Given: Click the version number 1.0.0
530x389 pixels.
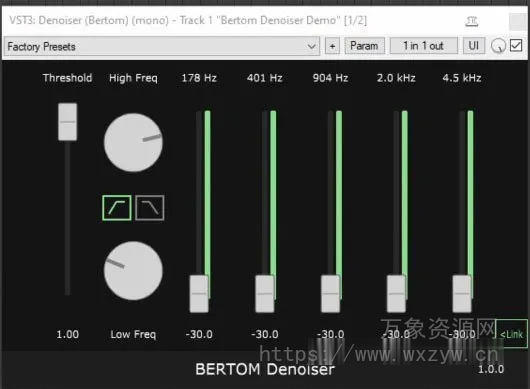Looking at the screenshot, I should pos(491,369).
